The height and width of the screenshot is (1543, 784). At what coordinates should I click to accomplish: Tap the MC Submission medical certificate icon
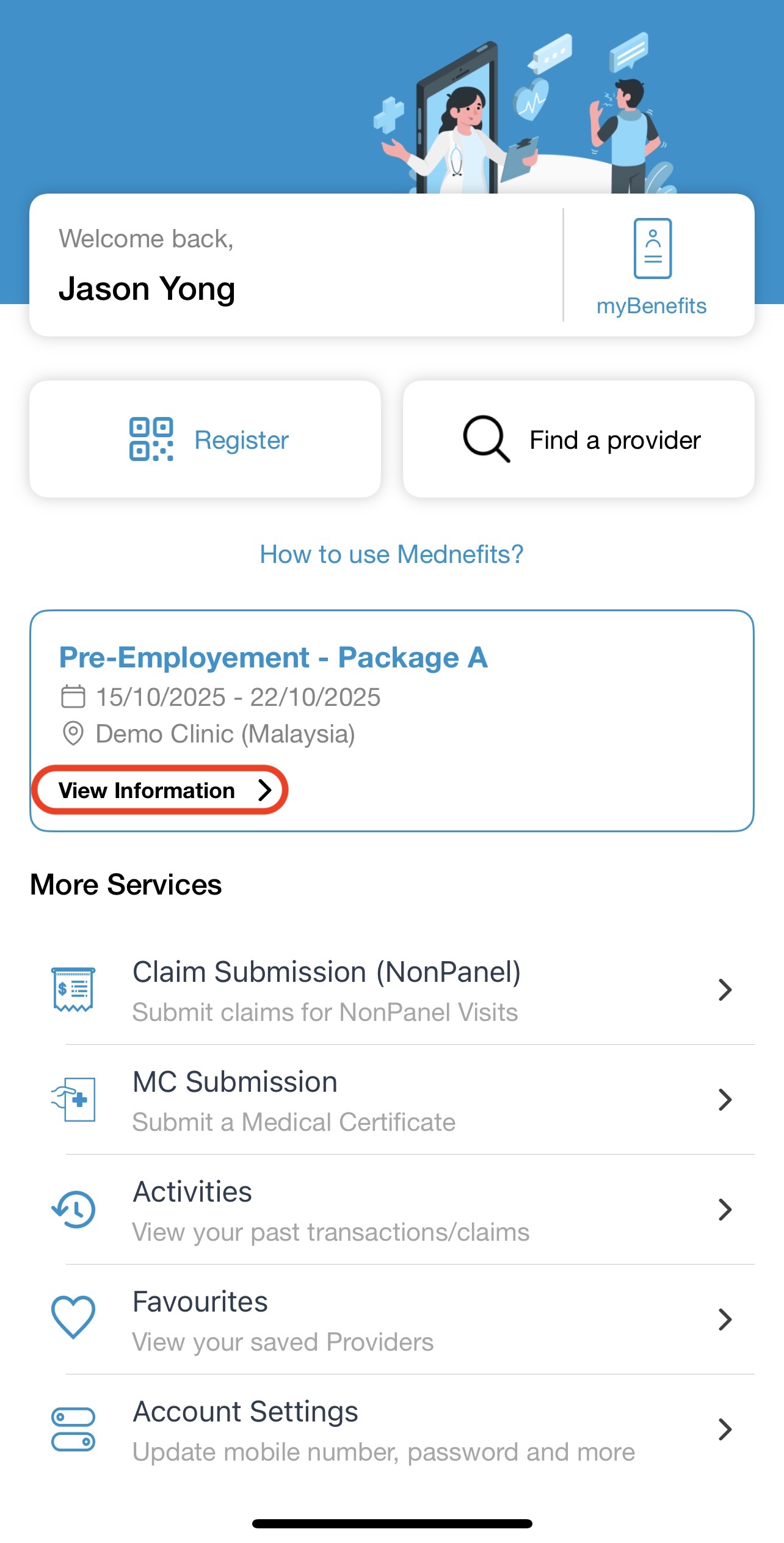click(x=73, y=1099)
